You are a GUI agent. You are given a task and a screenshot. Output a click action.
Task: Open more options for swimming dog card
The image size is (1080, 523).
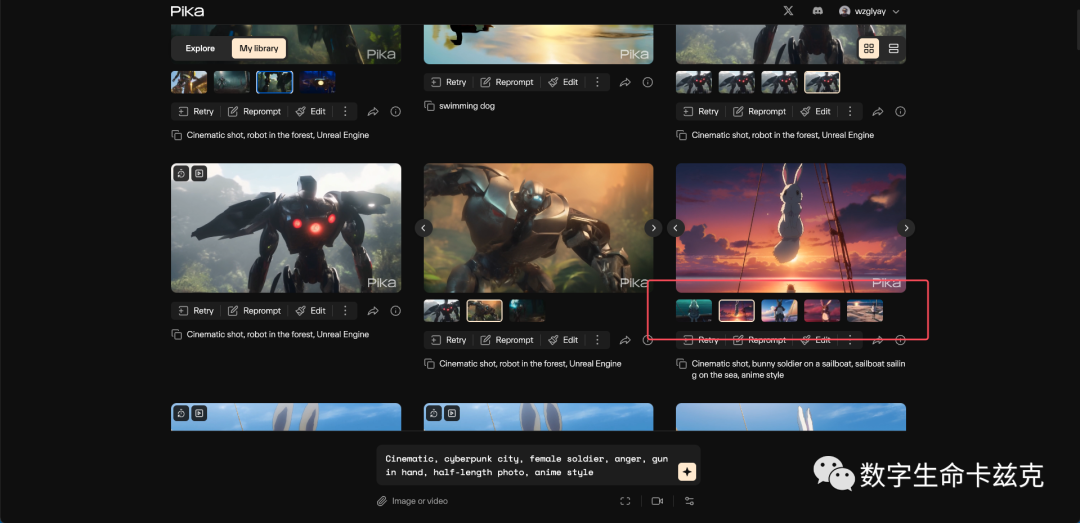[x=597, y=82]
